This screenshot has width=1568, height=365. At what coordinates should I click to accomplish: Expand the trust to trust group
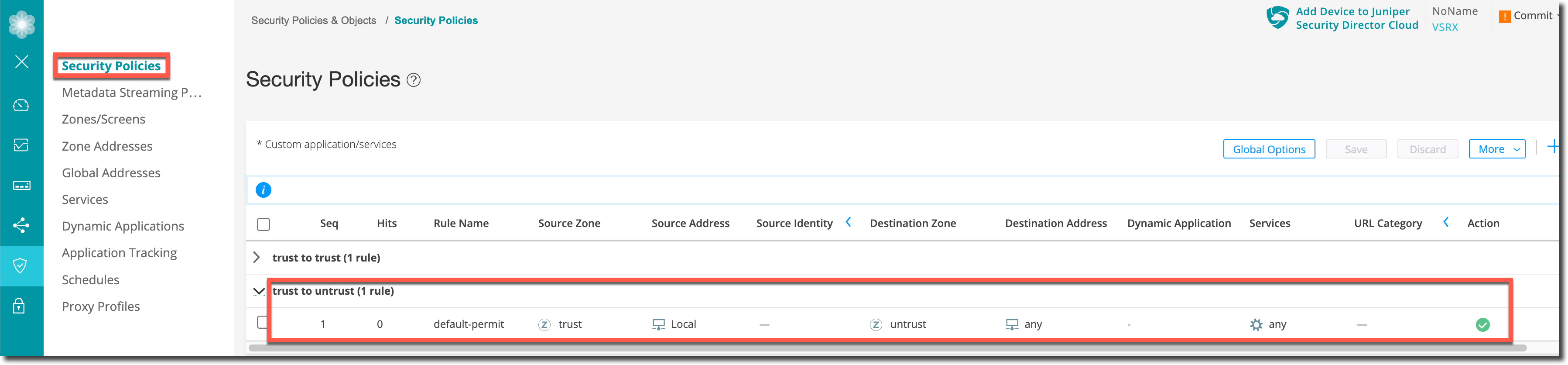pyautogui.click(x=257, y=258)
